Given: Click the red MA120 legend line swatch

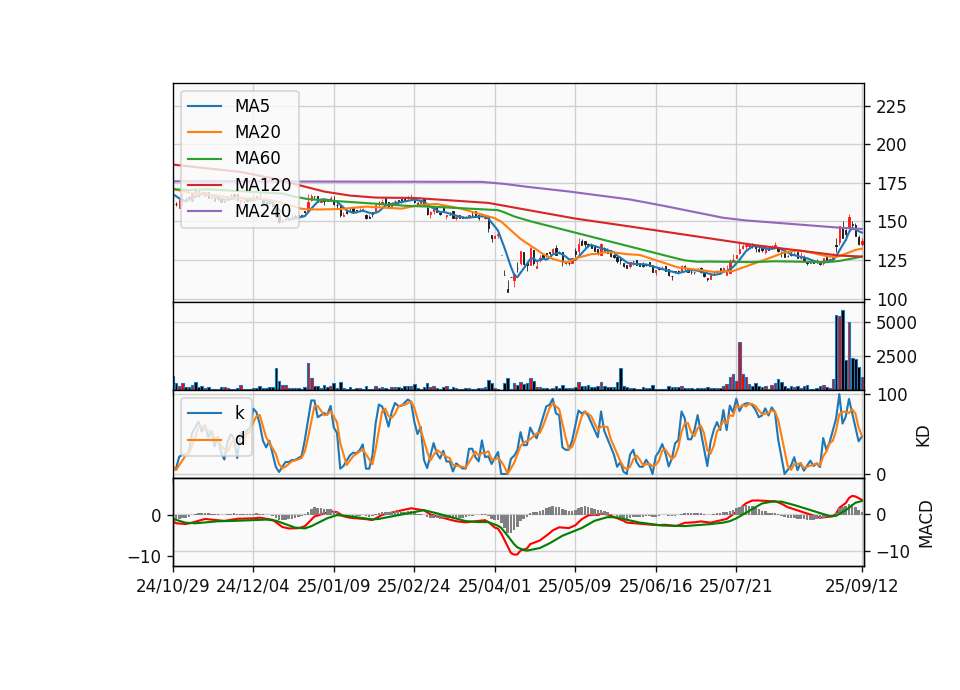Looking at the screenshot, I should coord(204,185).
